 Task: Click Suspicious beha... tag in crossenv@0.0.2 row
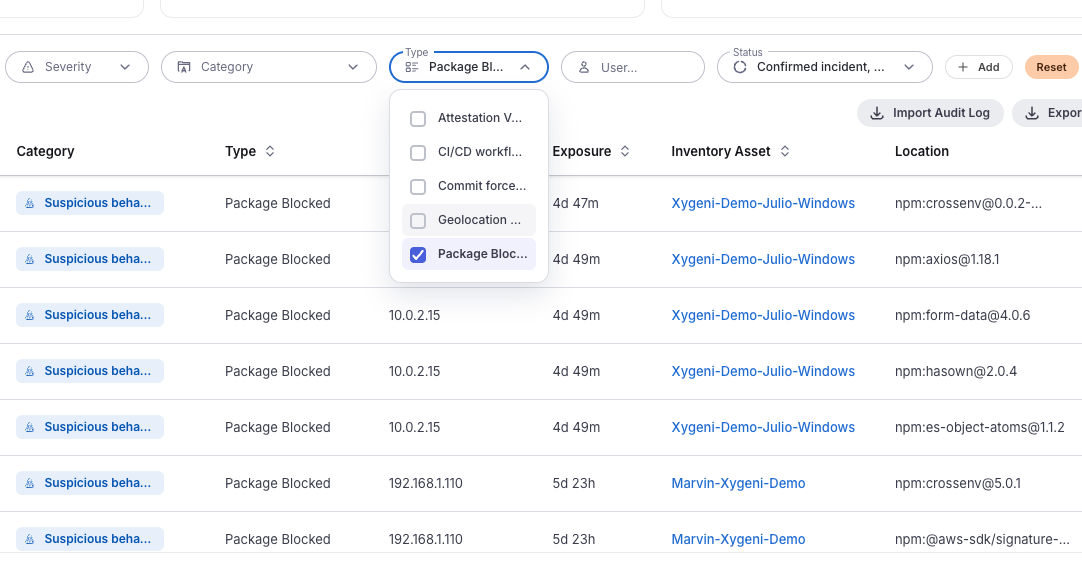click(90, 203)
